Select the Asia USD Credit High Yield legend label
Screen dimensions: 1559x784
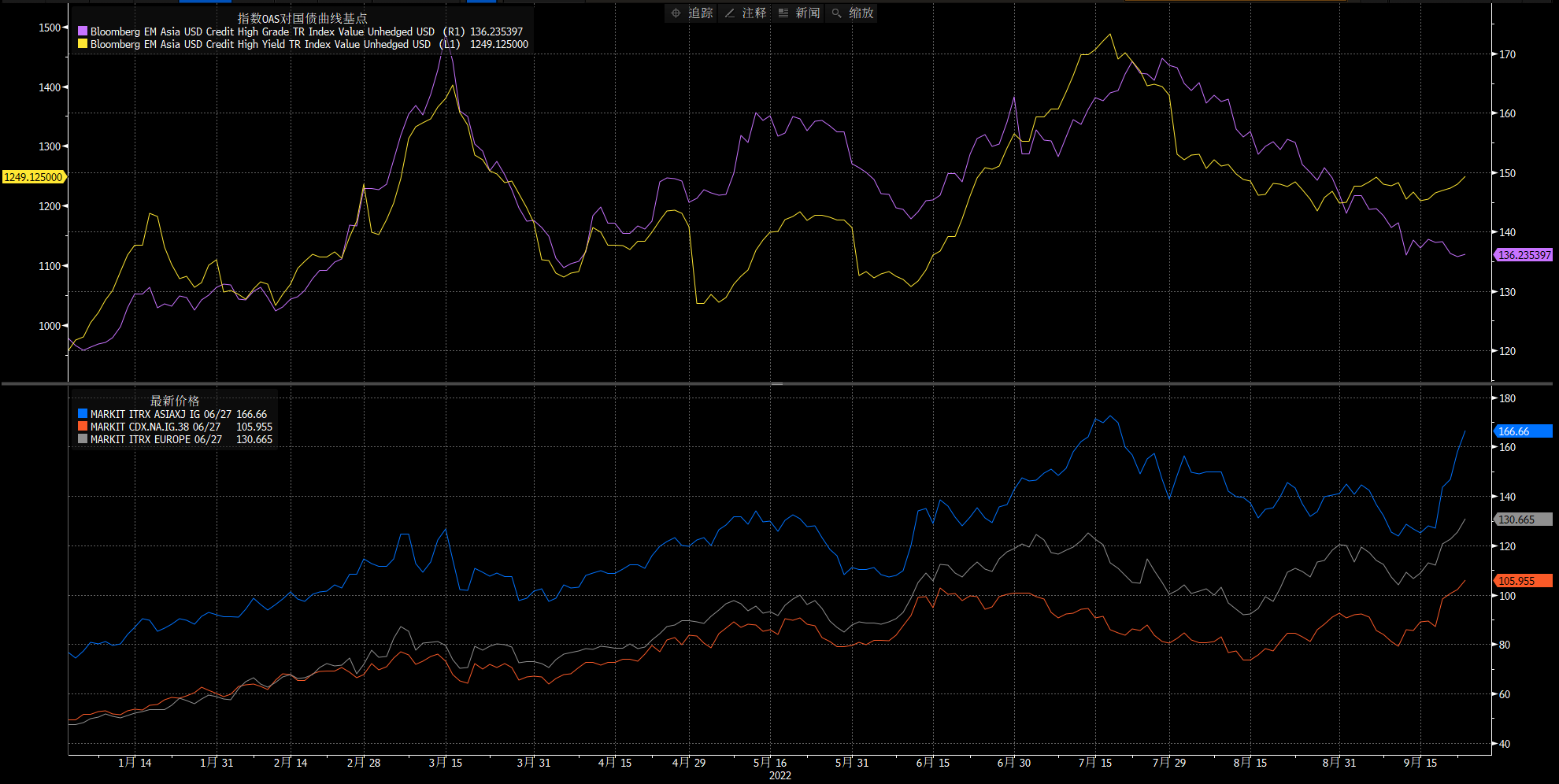(x=260, y=45)
